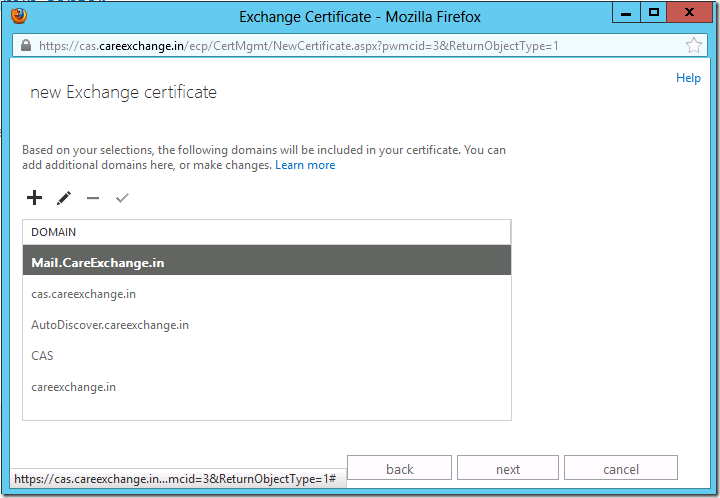The height and width of the screenshot is (498, 720).
Task: Maximize the Firefox window
Action: (653, 12)
